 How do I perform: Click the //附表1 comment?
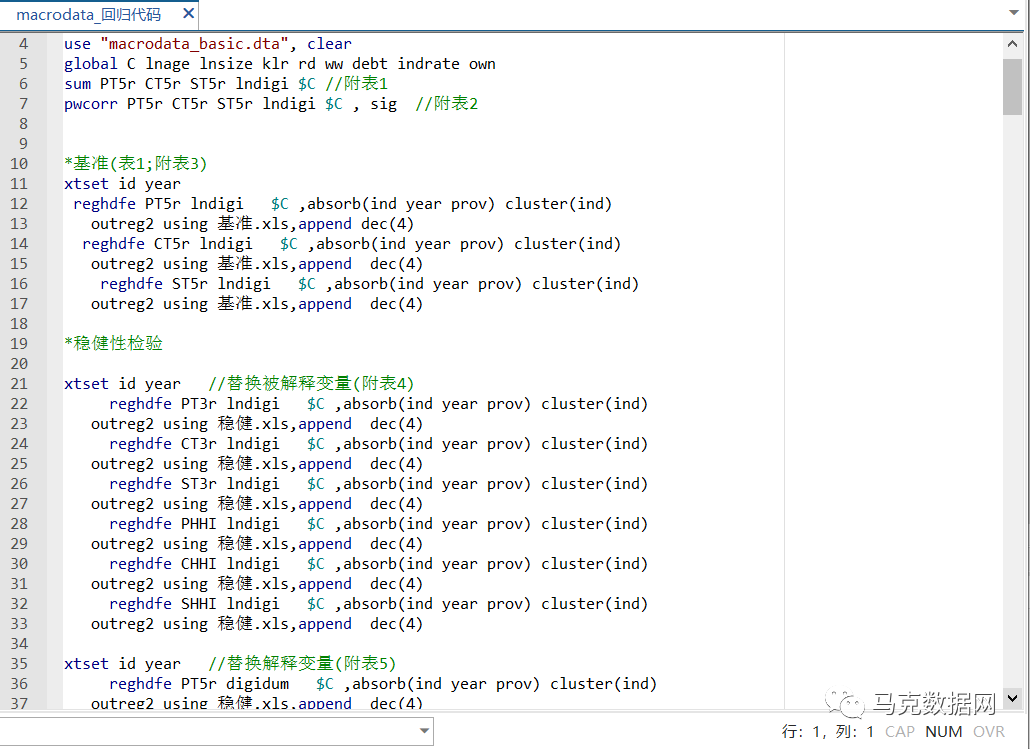[x=356, y=83]
